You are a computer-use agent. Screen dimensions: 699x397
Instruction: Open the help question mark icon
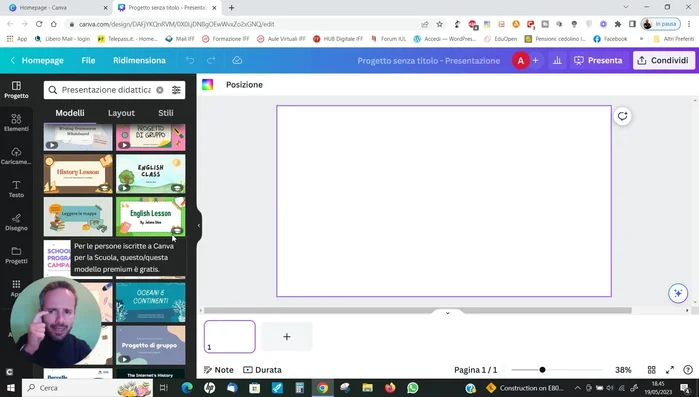click(x=688, y=370)
